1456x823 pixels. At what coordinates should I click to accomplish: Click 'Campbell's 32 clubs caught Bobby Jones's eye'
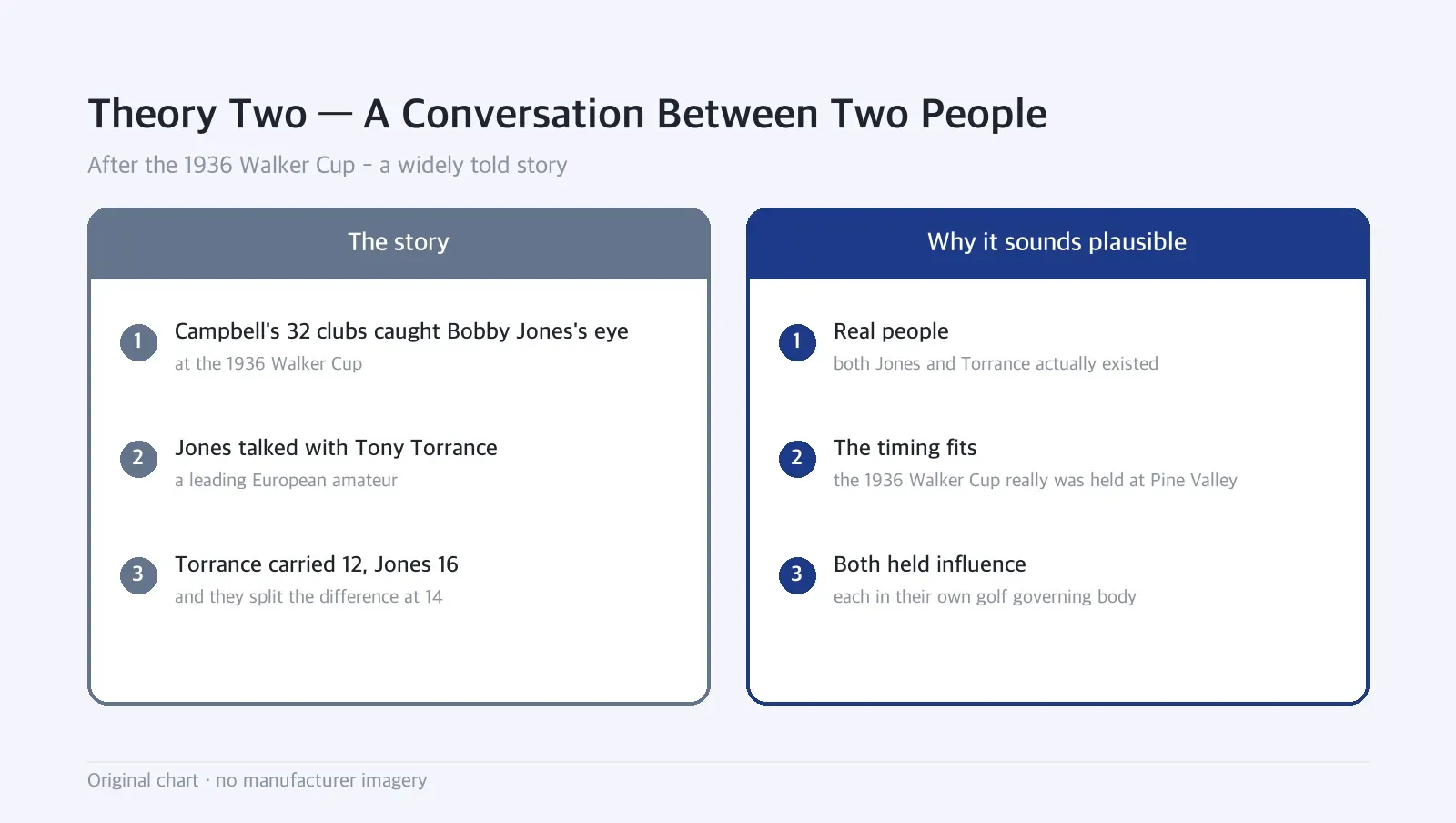tap(401, 331)
